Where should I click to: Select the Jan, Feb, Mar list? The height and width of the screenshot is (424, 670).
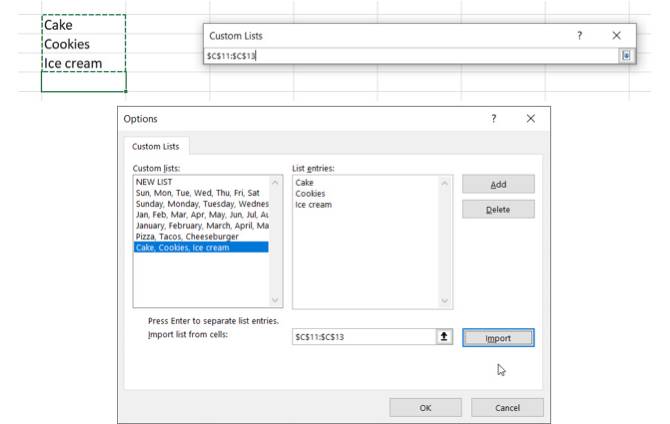[201, 215]
